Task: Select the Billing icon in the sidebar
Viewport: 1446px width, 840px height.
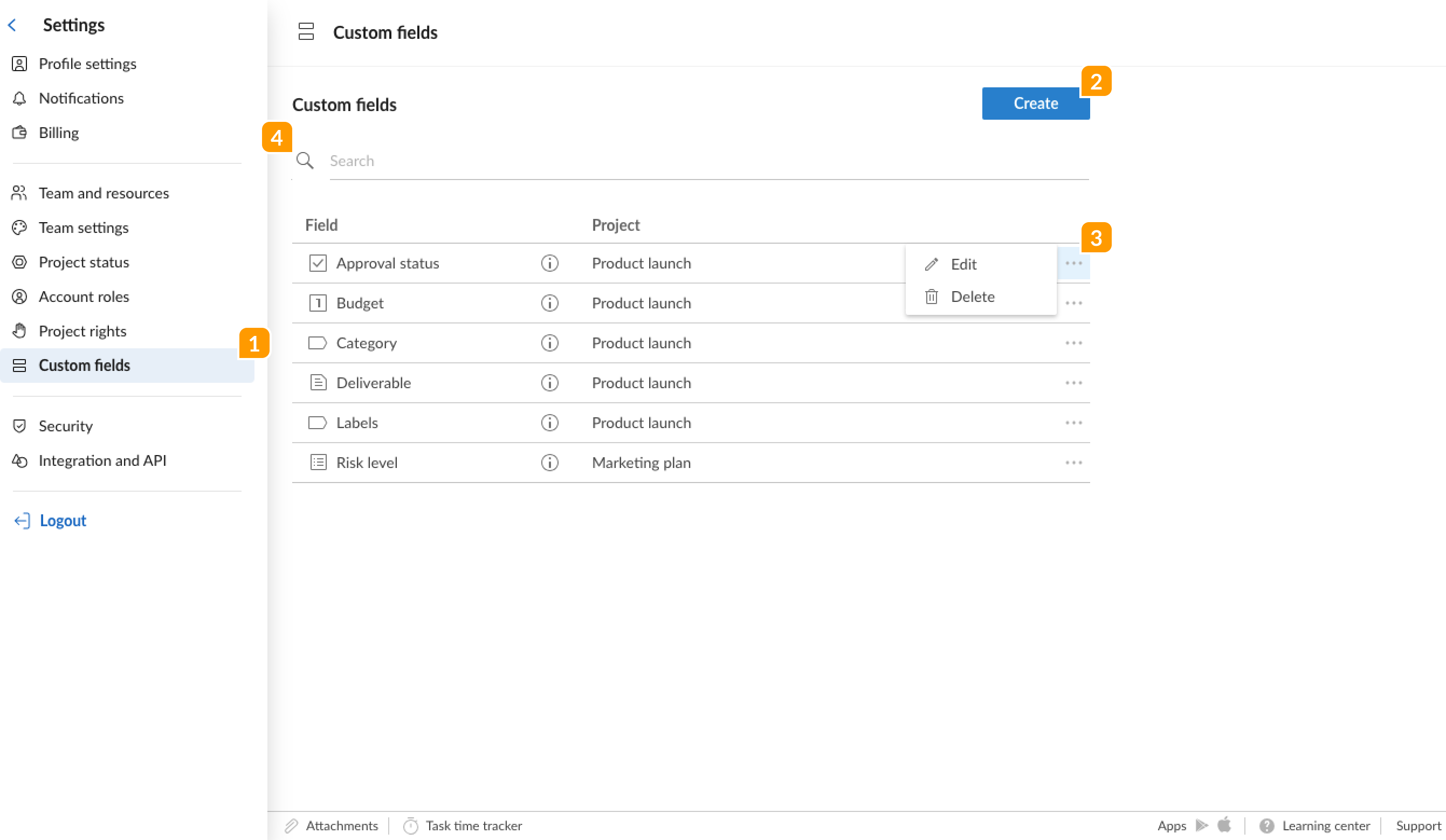Action: pyautogui.click(x=19, y=133)
